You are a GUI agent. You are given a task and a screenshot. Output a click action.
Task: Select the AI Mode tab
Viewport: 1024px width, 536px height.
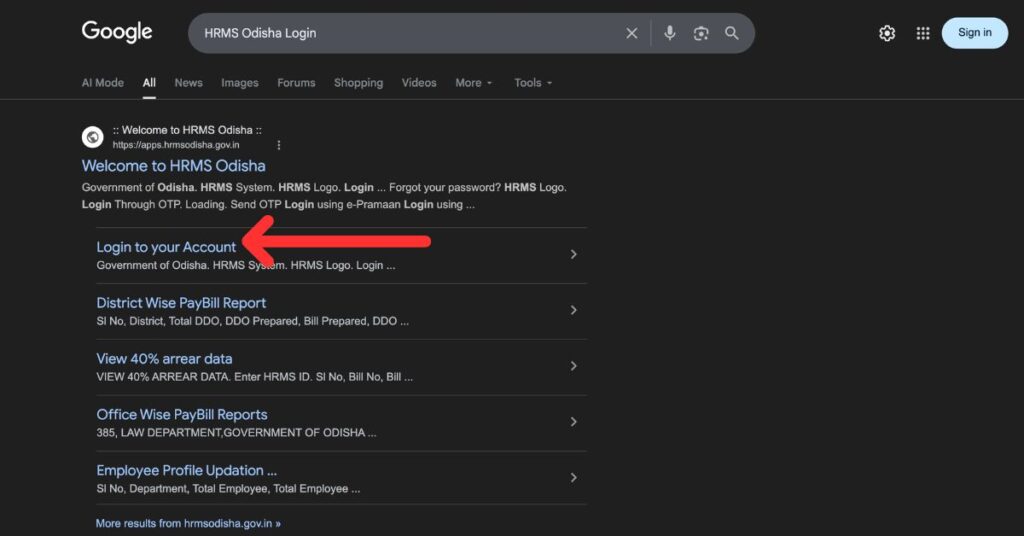pyautogui.click(x=102, y=83)
